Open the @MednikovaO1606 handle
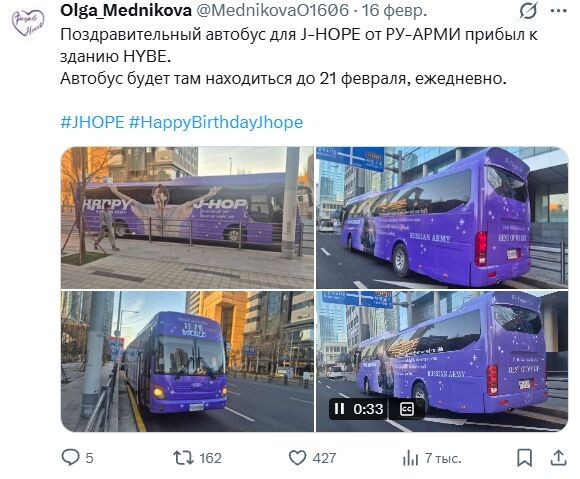 click(272, 11)
